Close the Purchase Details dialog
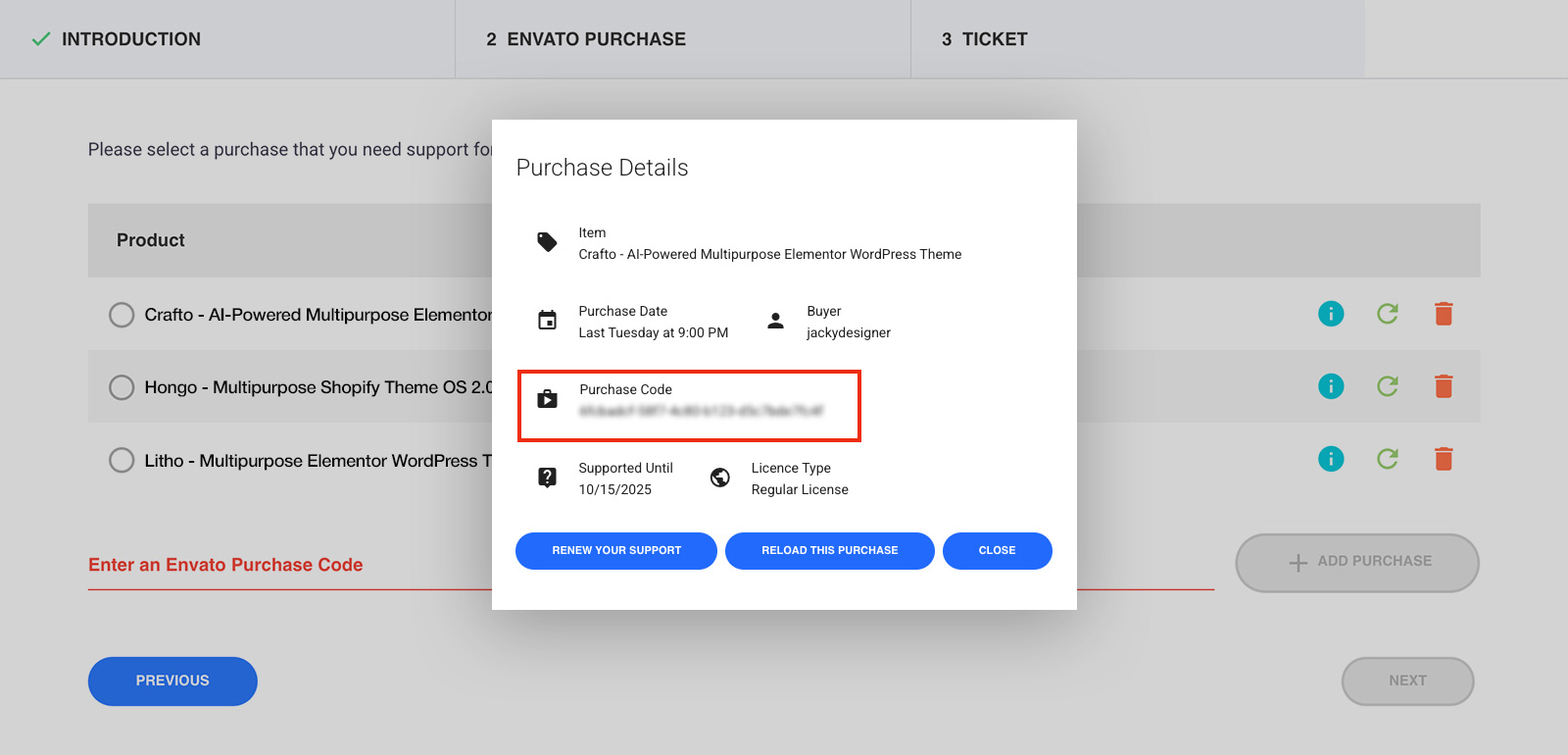The image size is (1568, 755). (x=997, y=550)
